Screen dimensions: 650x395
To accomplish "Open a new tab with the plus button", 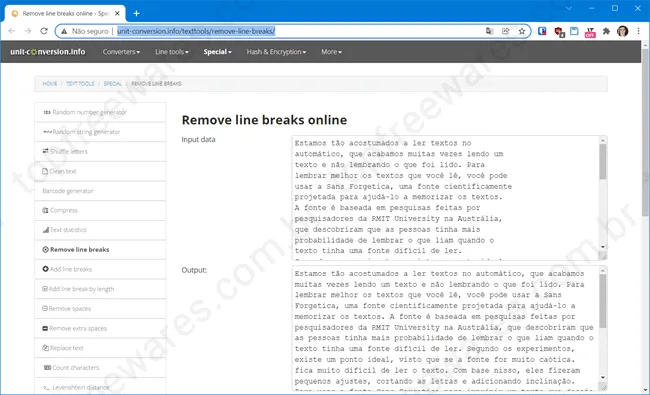I will point(136,13).
